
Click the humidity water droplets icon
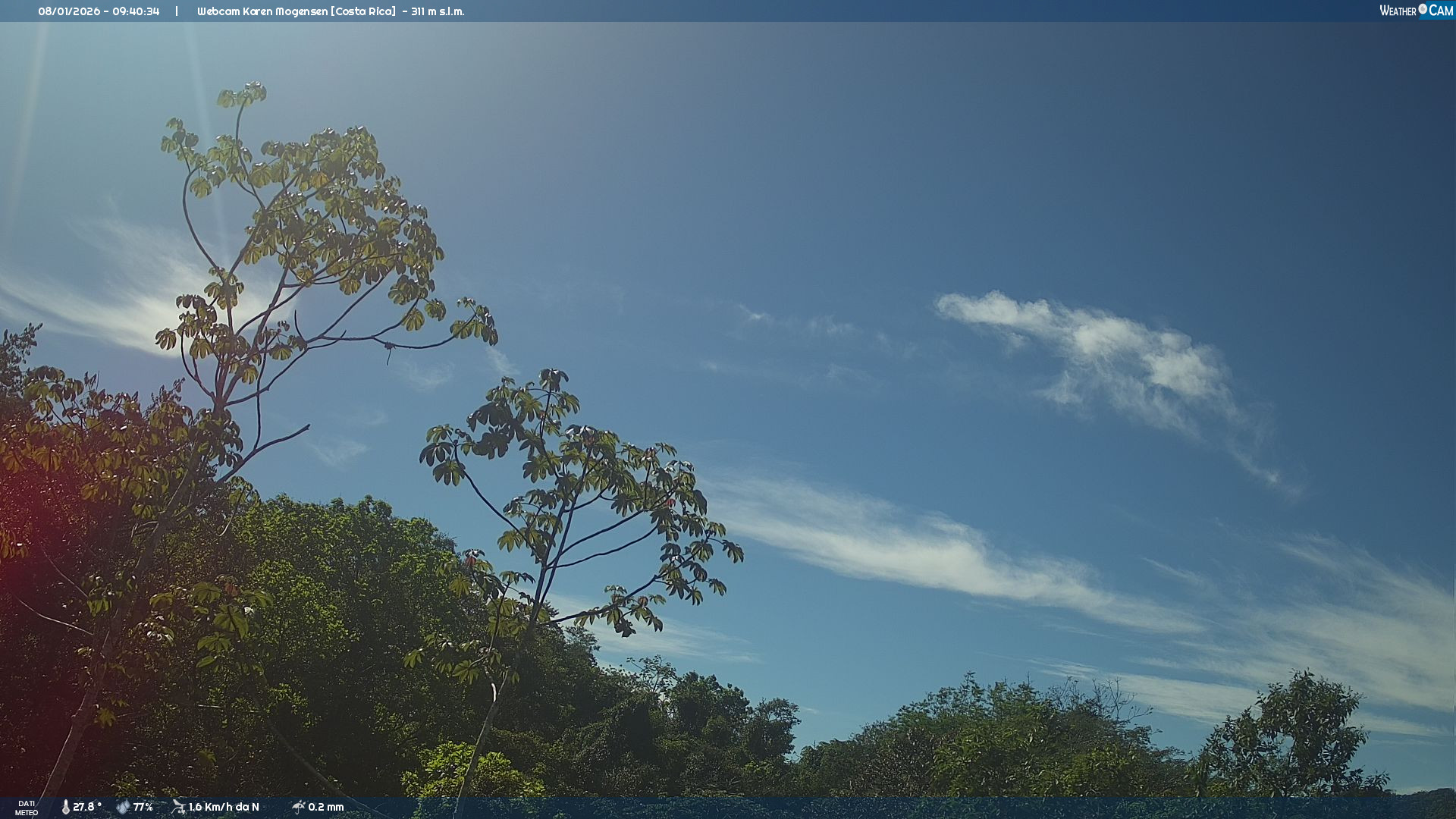pos(123,807)
